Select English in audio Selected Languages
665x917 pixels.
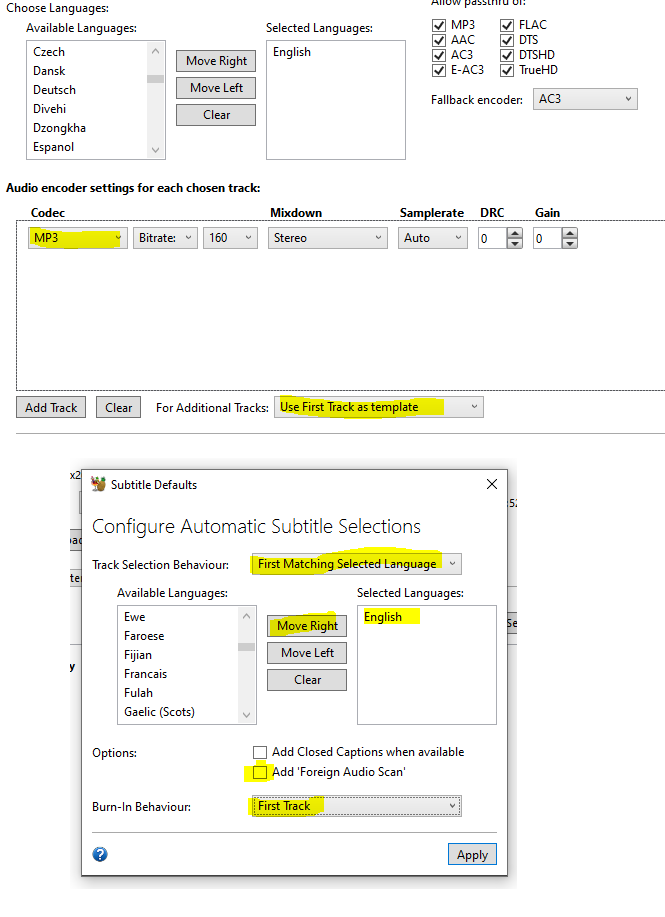pyautogui.click(x=292, y=52)
